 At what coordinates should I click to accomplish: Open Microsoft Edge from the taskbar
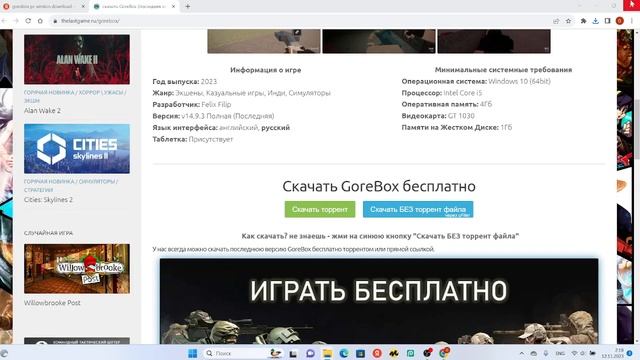pos(344,353)
